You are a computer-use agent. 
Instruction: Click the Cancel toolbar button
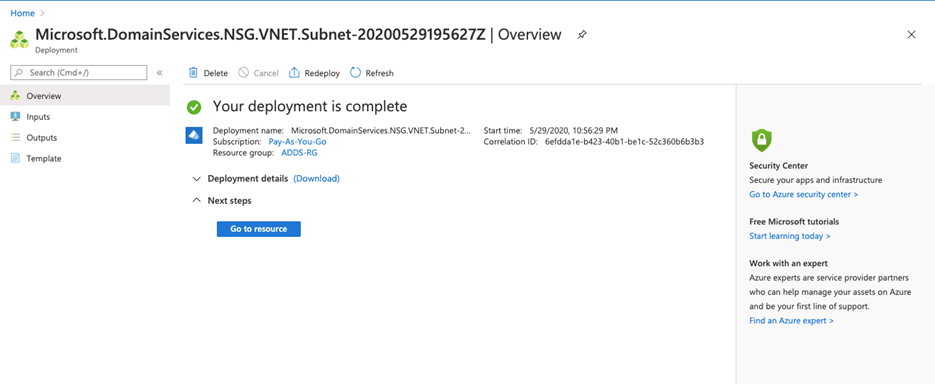[258, 73]
